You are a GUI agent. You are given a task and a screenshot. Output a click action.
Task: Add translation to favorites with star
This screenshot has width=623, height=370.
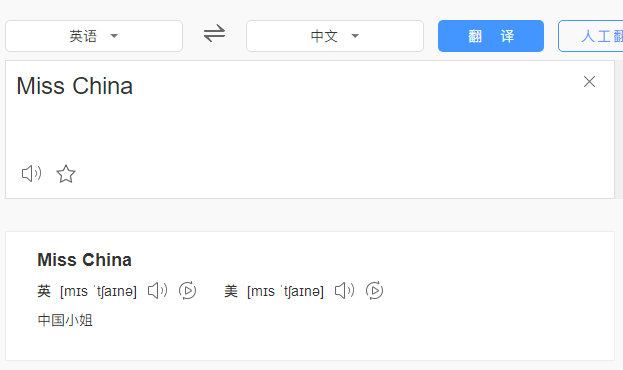(x=66, y=174)
